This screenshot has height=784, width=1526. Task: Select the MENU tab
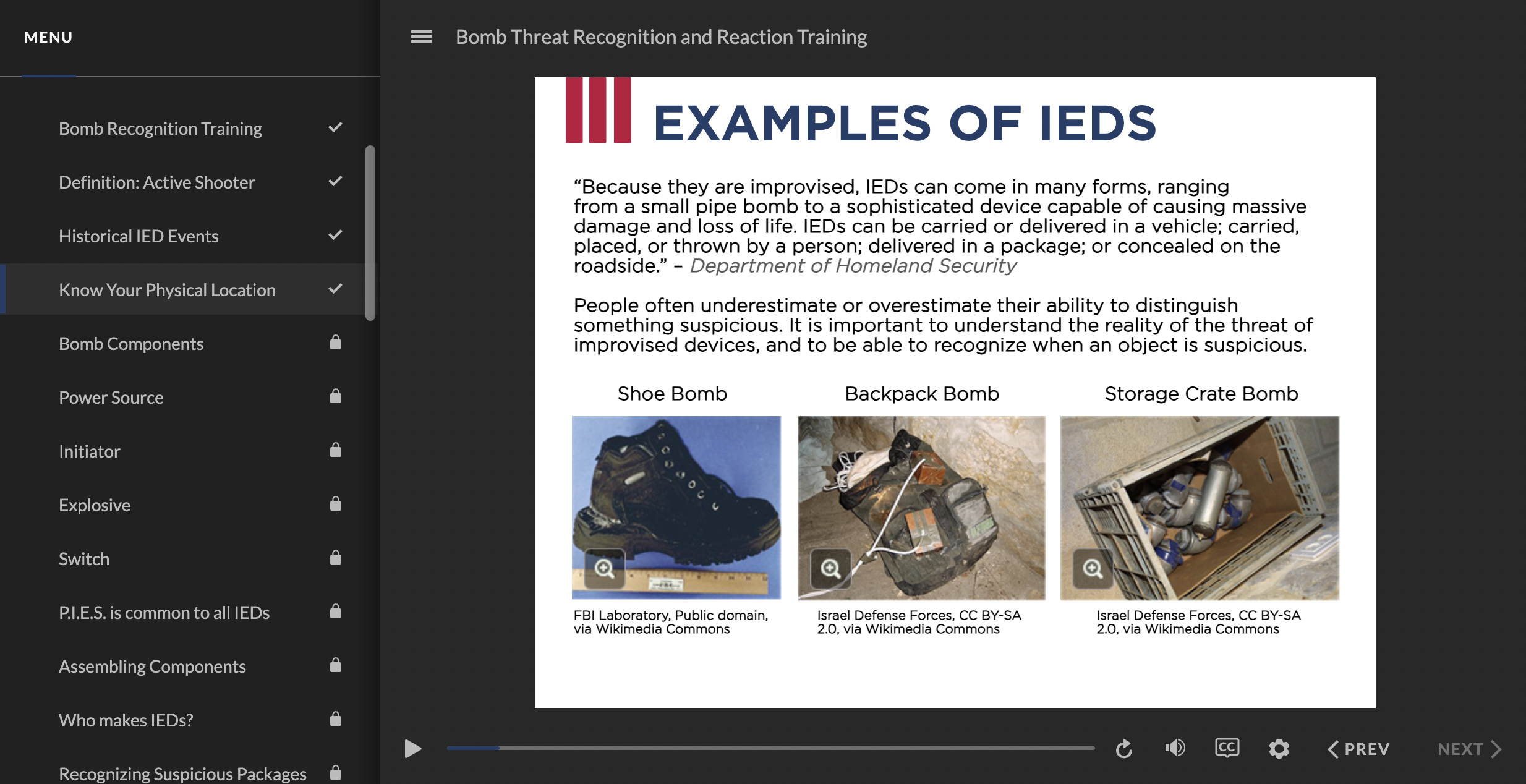pyautogui.click(x=48, y=38)
